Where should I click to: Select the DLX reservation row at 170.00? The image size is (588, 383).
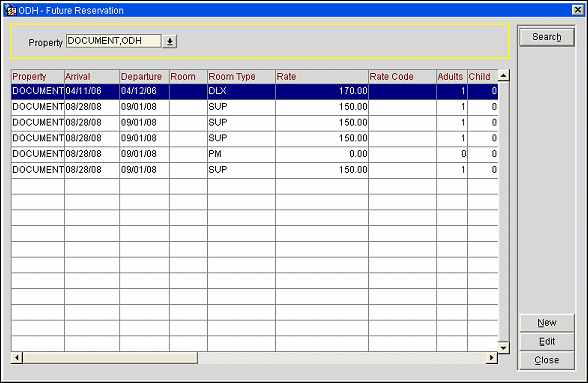[255, 91]
